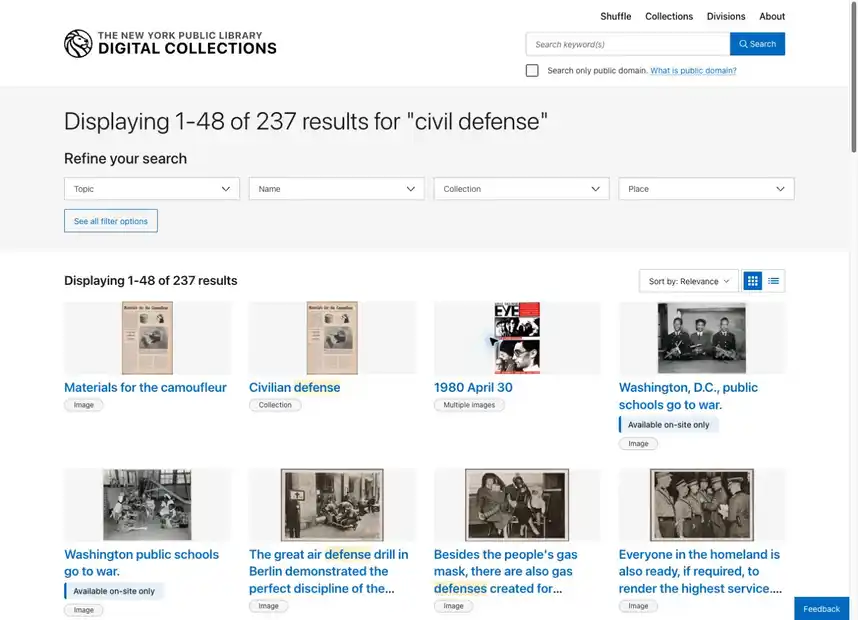Click the 1980 April 30 EYE magazine thumbnail
The height and width of the screenshot is (620, 858).
click(517, 338)
